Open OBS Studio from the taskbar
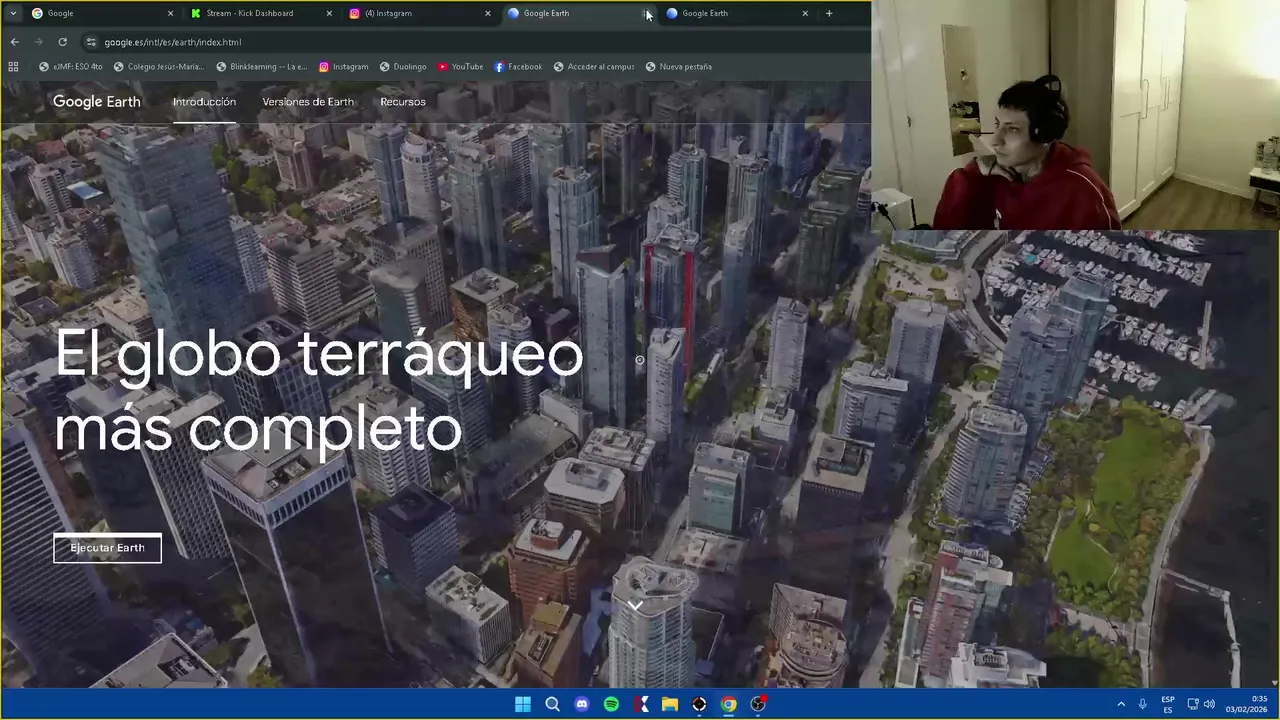 coord(758,704)
